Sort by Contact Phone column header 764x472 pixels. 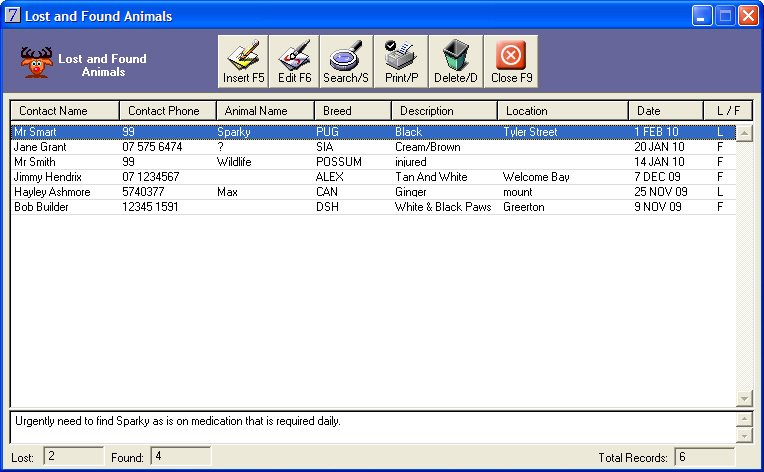[168, 111]
